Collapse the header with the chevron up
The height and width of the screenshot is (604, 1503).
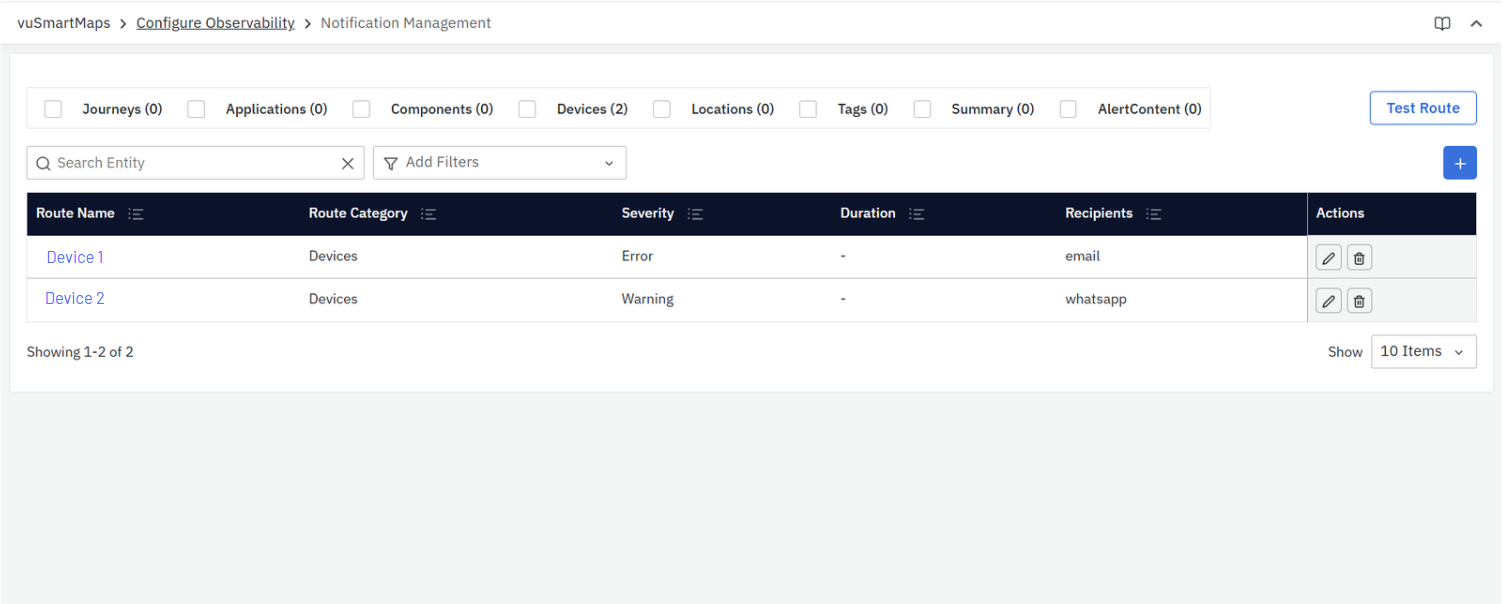pyautogui.click(x=1476, y=24)
